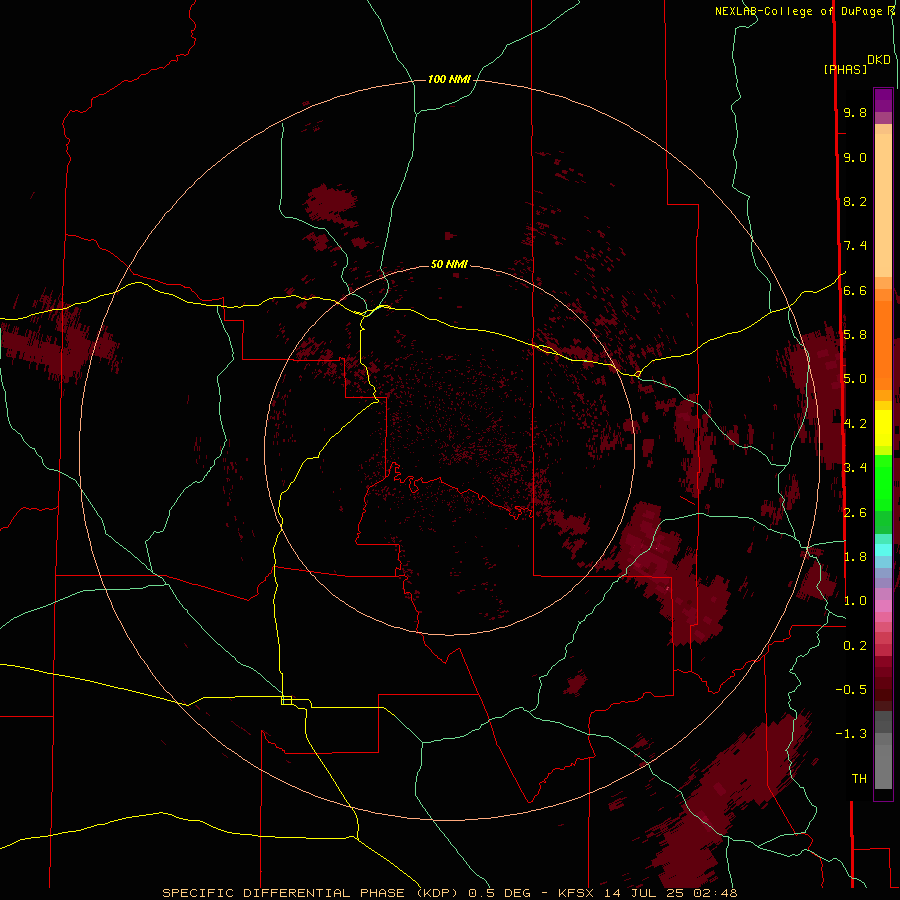Screen dimensions: 900x900
Task: Select the 8.2 scale value
Action: pos(855,201)
